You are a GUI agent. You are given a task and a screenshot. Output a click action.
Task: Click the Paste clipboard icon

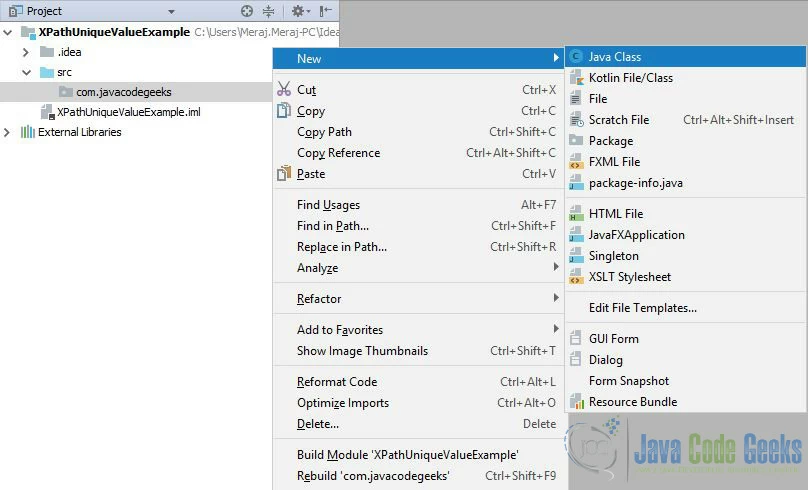click(x=284, y=174)
